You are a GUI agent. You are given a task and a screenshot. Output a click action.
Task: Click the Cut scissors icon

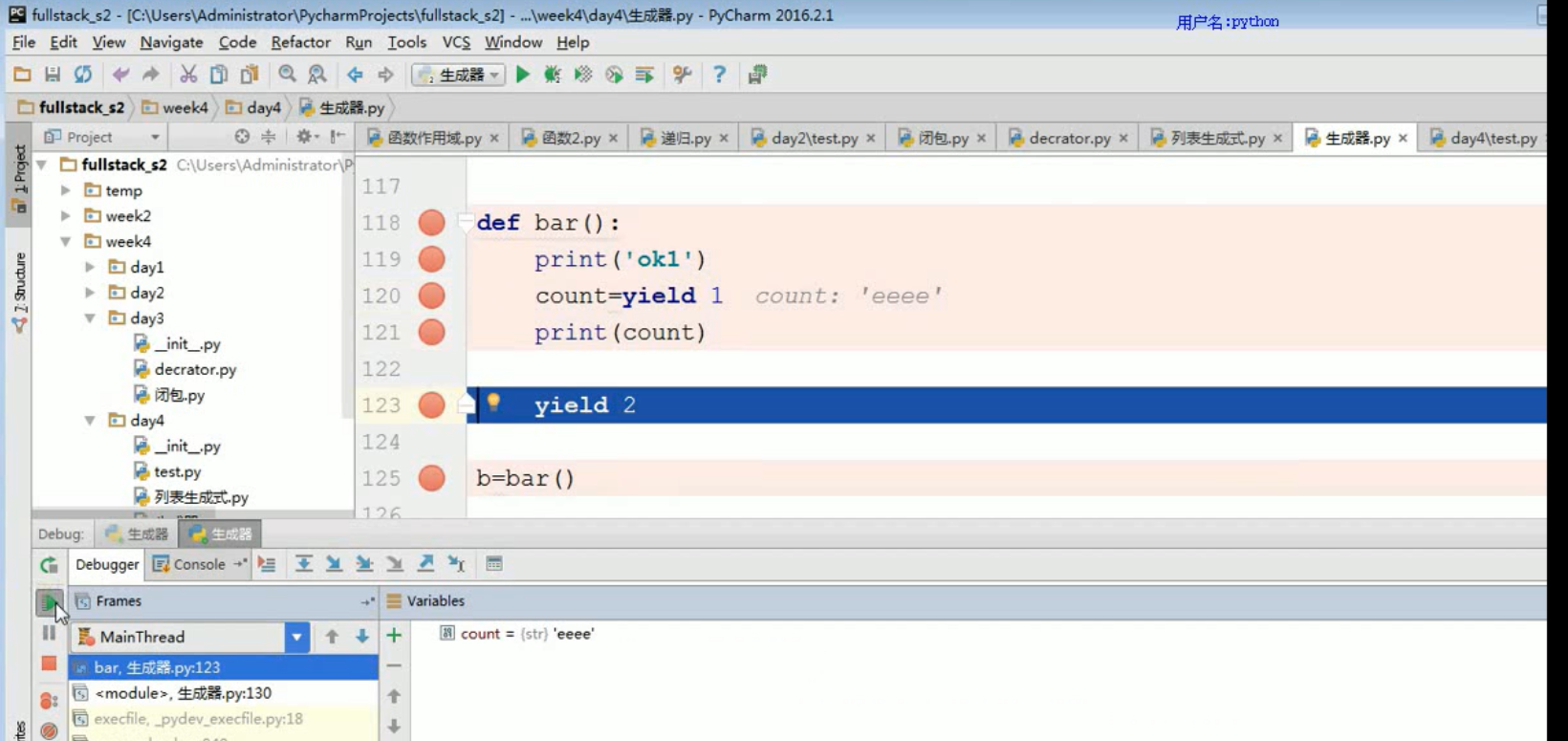188,75
